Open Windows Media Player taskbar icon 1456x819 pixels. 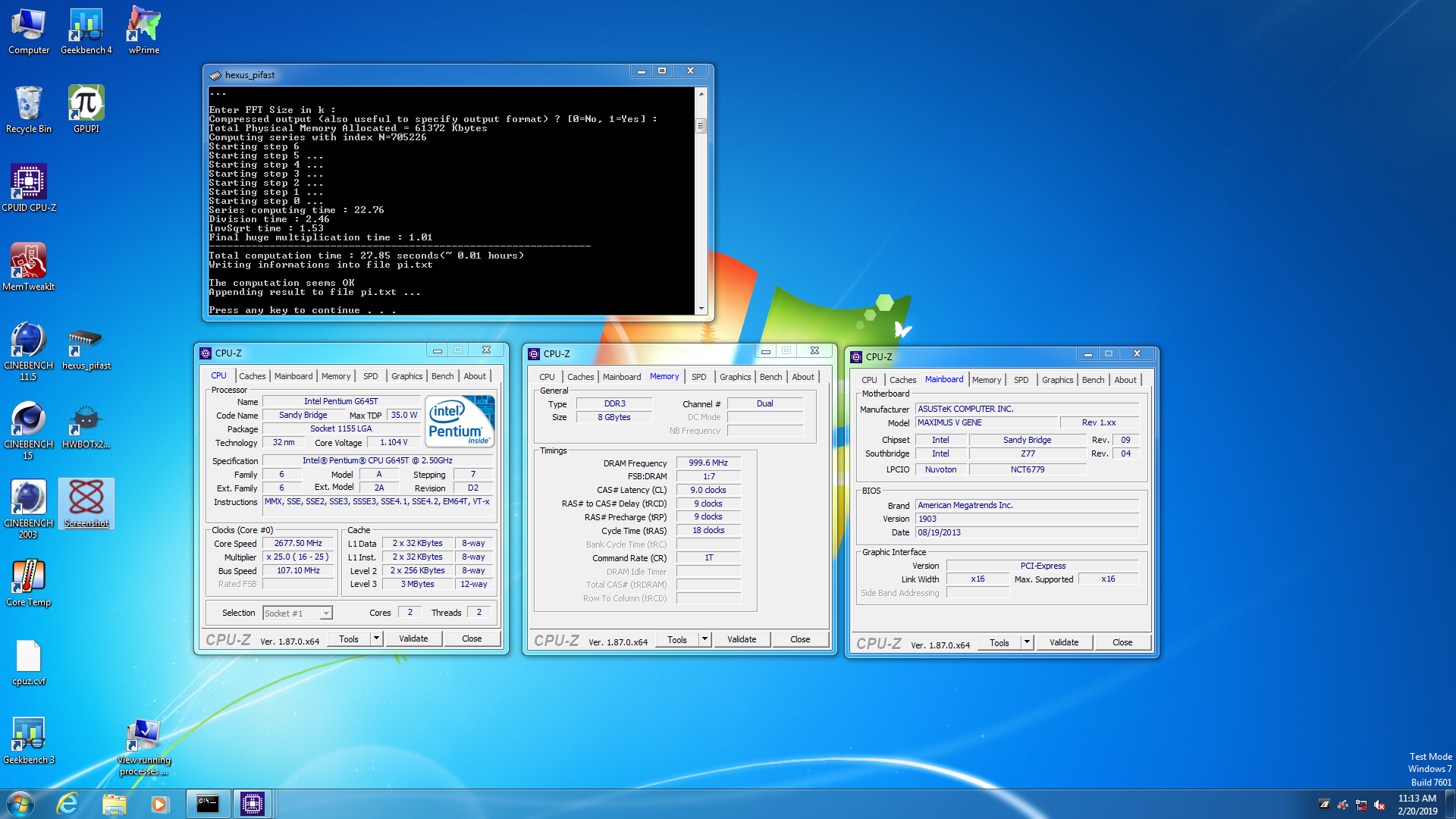point(159,804)
